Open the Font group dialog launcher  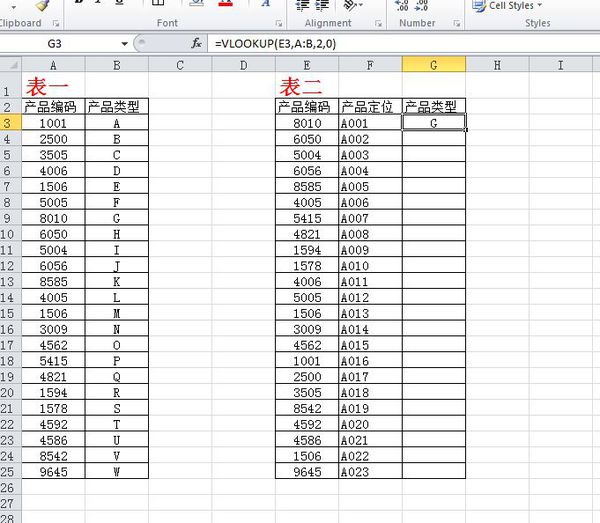click(279, 23)
